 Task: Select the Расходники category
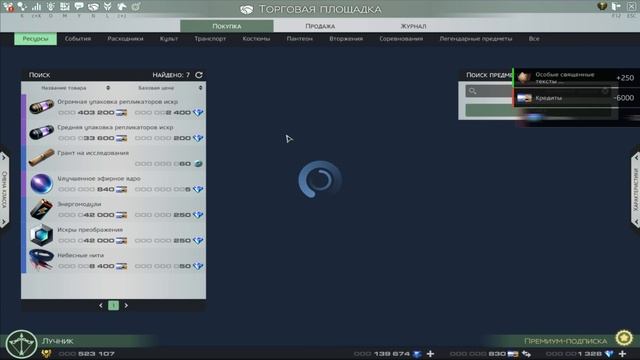point(125,39)
